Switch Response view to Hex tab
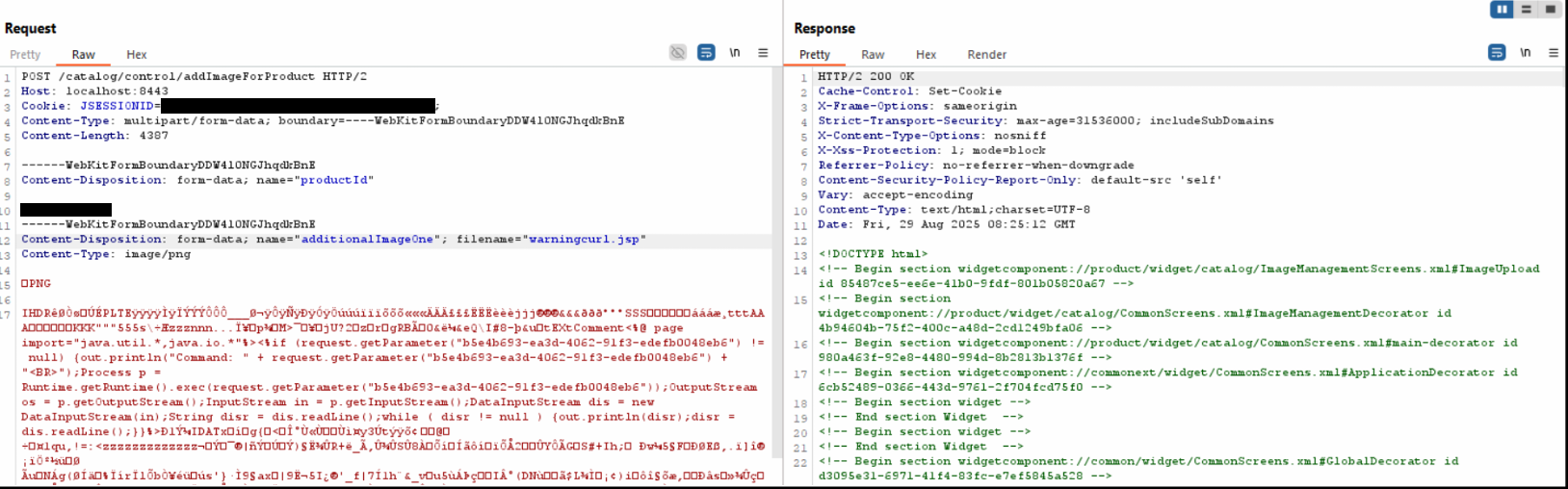The width and height of the screenshot is (1568, 489). (927, 55)
